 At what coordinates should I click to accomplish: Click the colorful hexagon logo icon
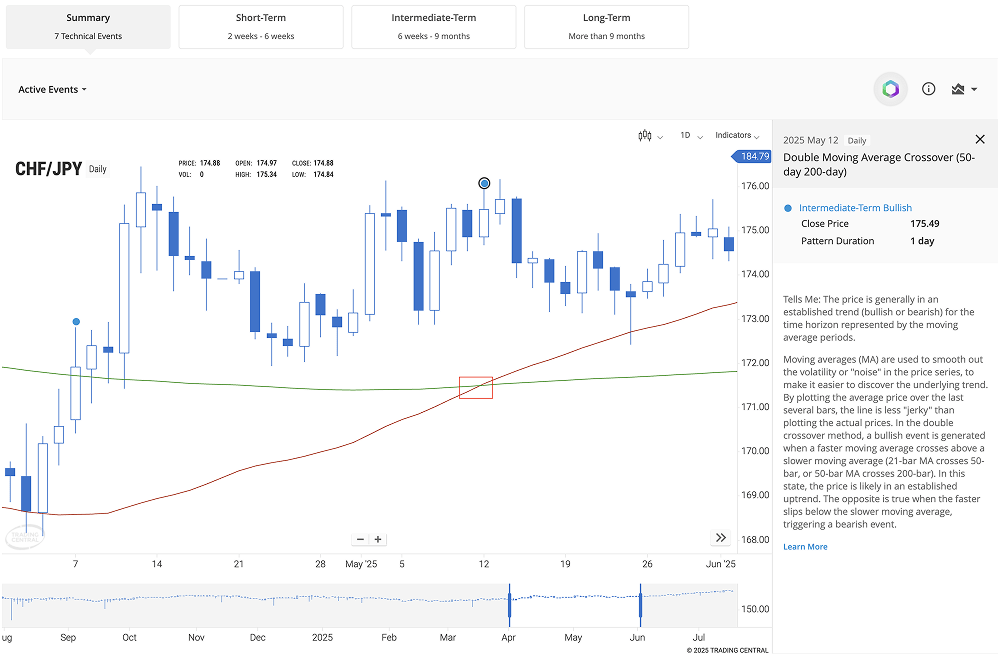point(890,88)
